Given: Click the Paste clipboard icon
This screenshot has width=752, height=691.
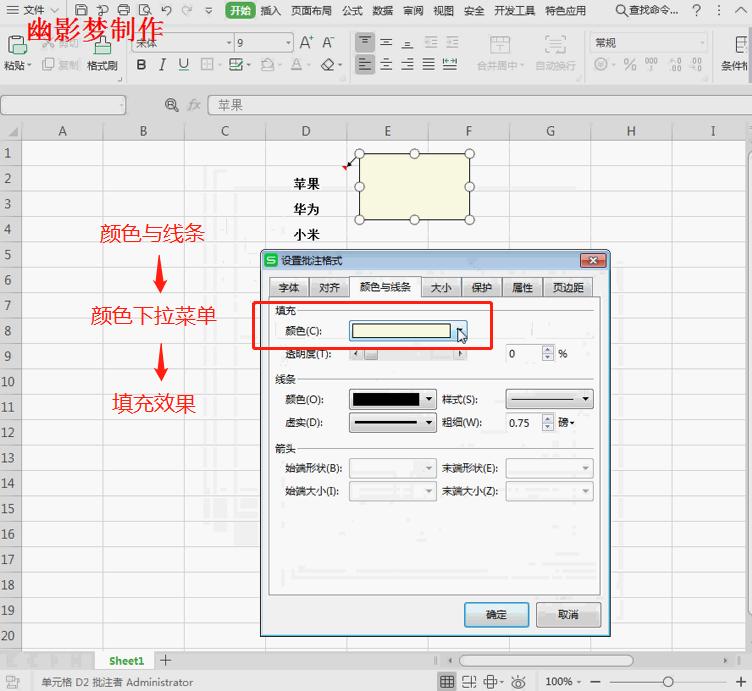Looking at the screenshot, I should pos(17,45).
